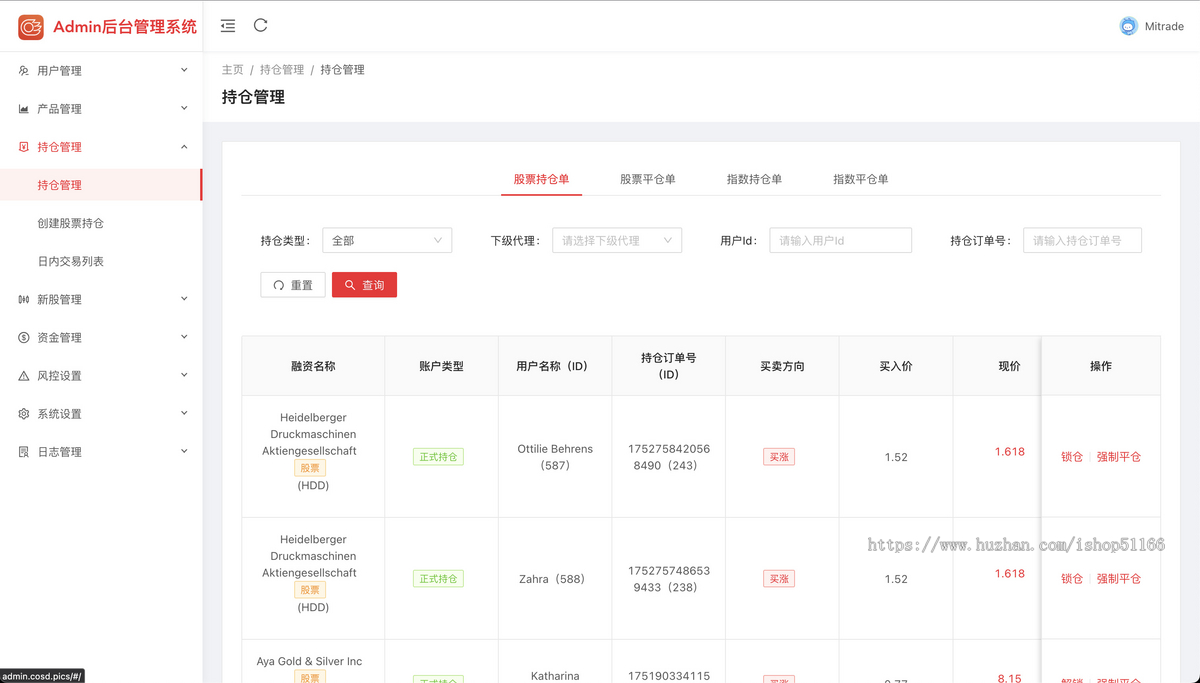Expand the 资金管理 menu chevron
Image resolution: width=1200 pixels, height=683 pixels.
pyautogui.click(x=184, y=336)
